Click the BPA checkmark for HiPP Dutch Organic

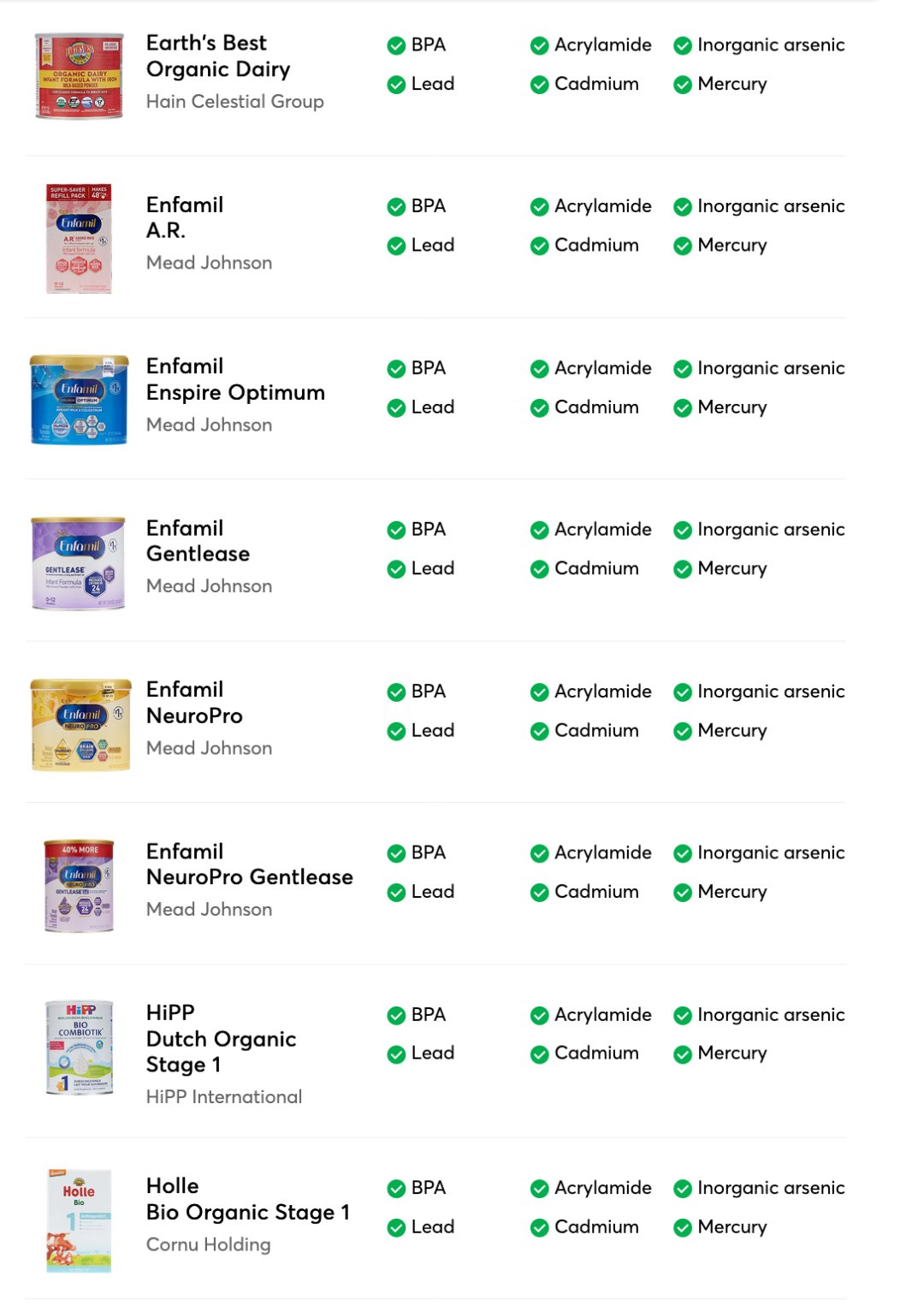[x=396, y=1016]
